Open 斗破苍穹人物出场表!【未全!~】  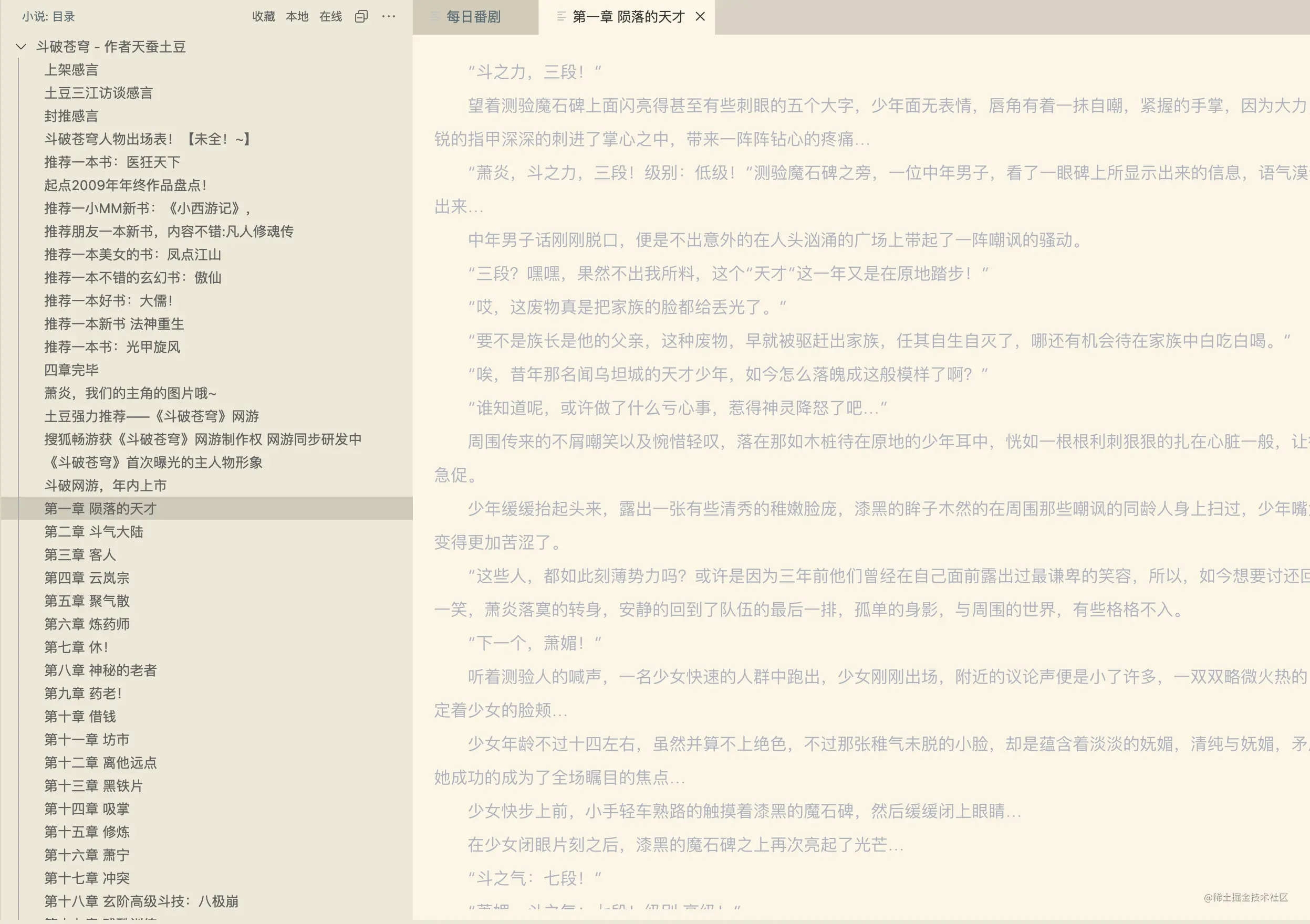147,139
